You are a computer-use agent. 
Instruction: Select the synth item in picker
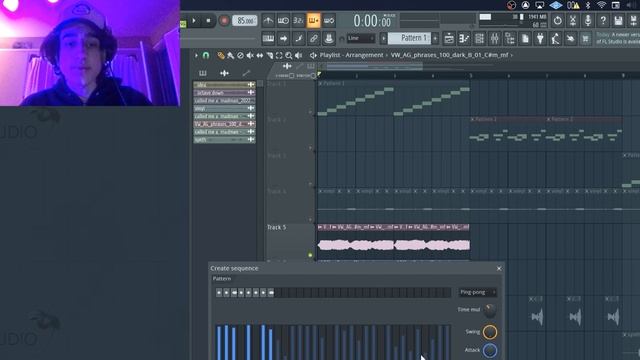click(x=224, y=140)
